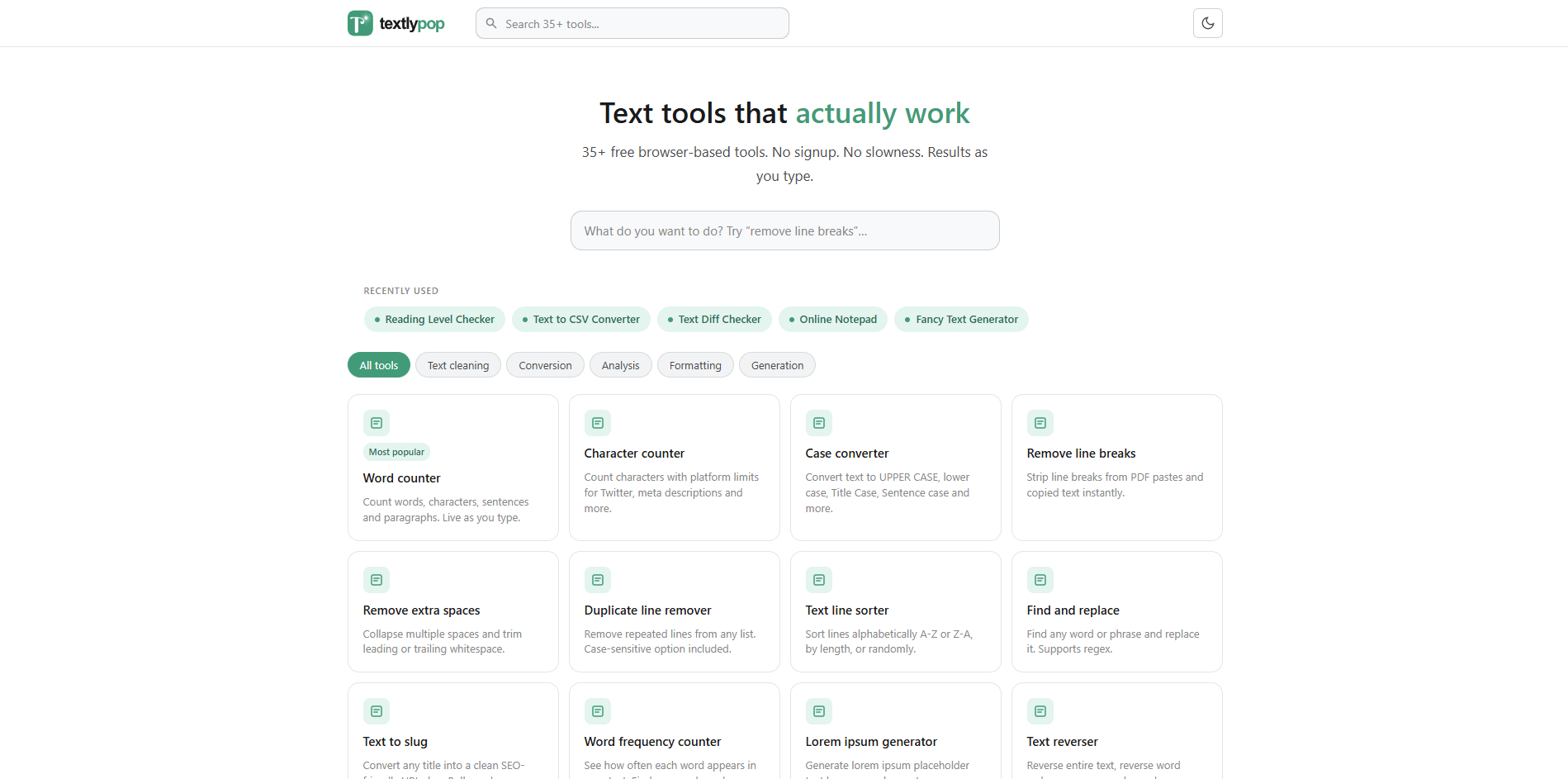Click the textlypop logo icon
The width and height of the screenshot is (1568, 779).
click(360, 23)
